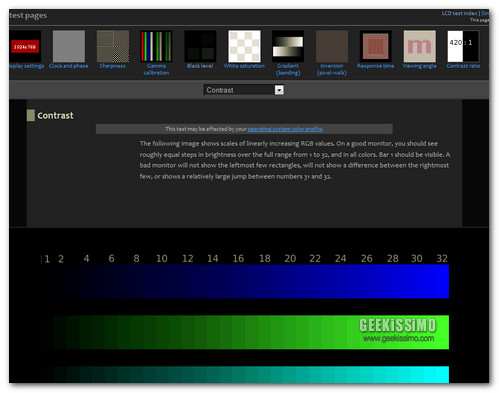Open the Viewing angle thumbnail
499x393 pixels.
(x=420, y=46)
